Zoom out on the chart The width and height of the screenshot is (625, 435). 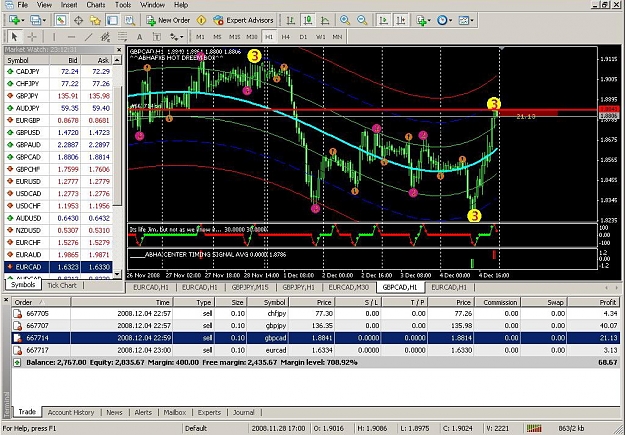[362, 20]
